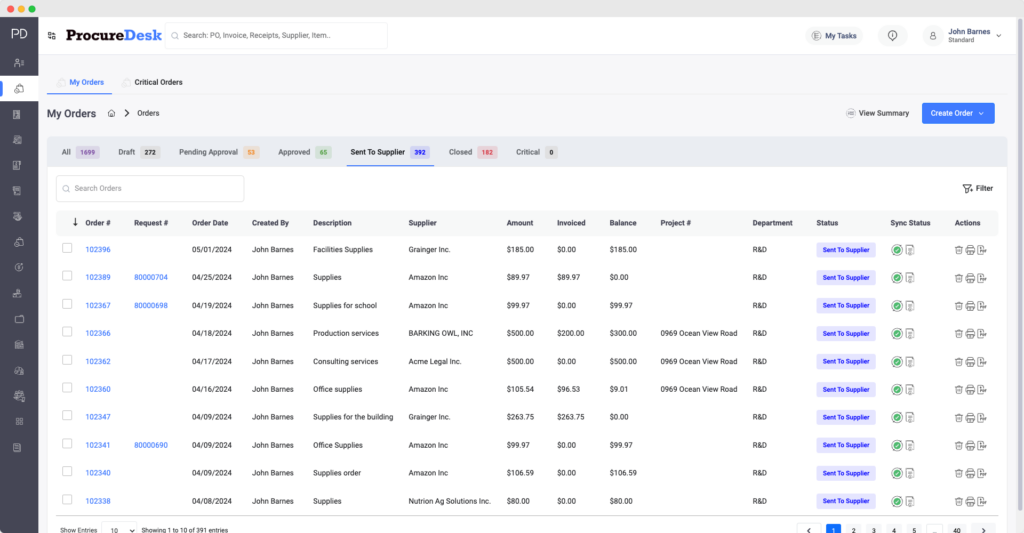Tick the checkbox for order 102360

tap(67, 387)
